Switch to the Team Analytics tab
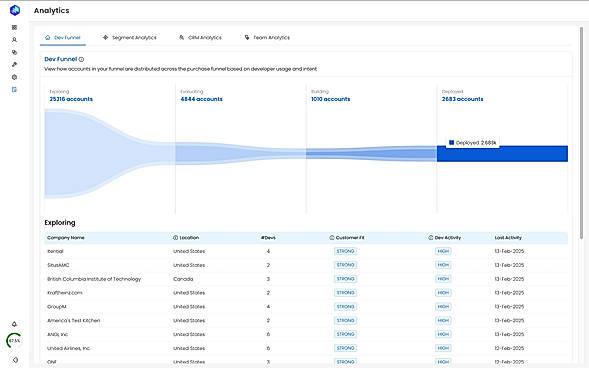This screenshot has width=589, height=368. (x=267, y=38)
